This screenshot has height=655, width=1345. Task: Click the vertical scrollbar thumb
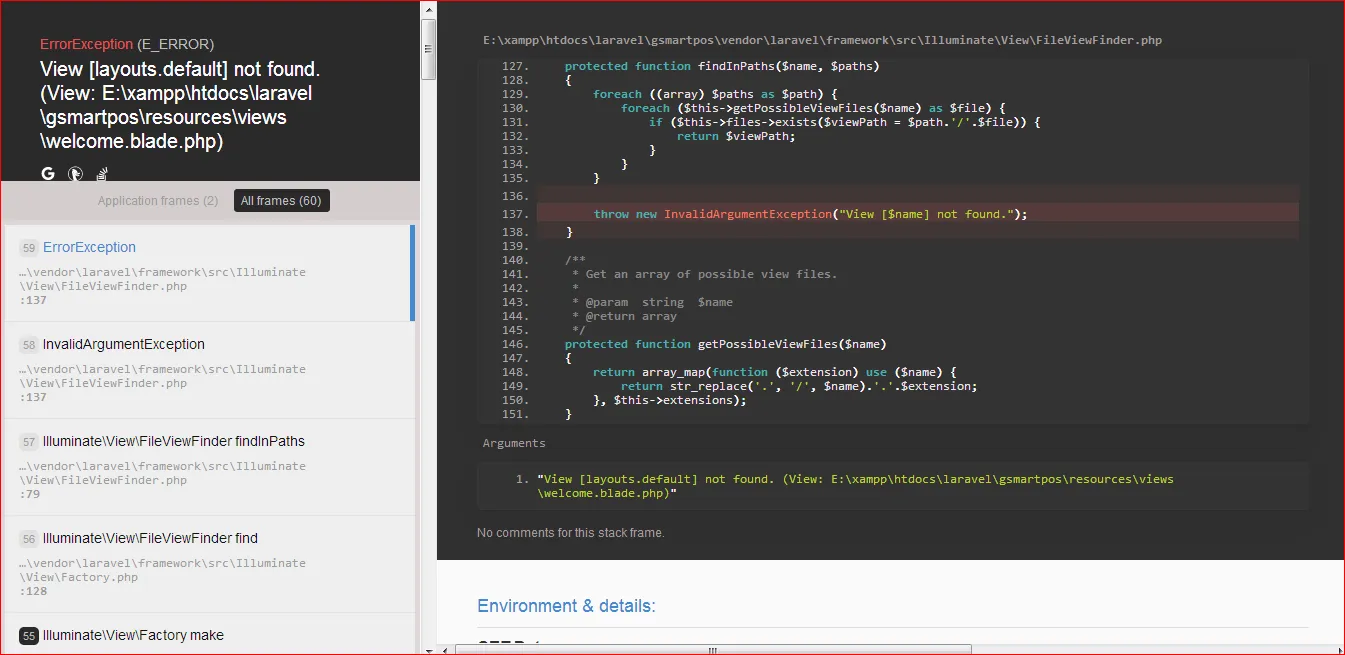pyautogui.click(x=428, y=49)
